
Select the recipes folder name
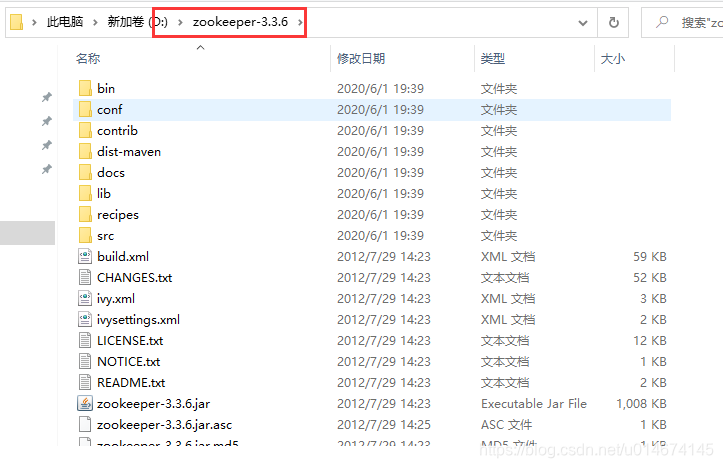coord(118,215)
